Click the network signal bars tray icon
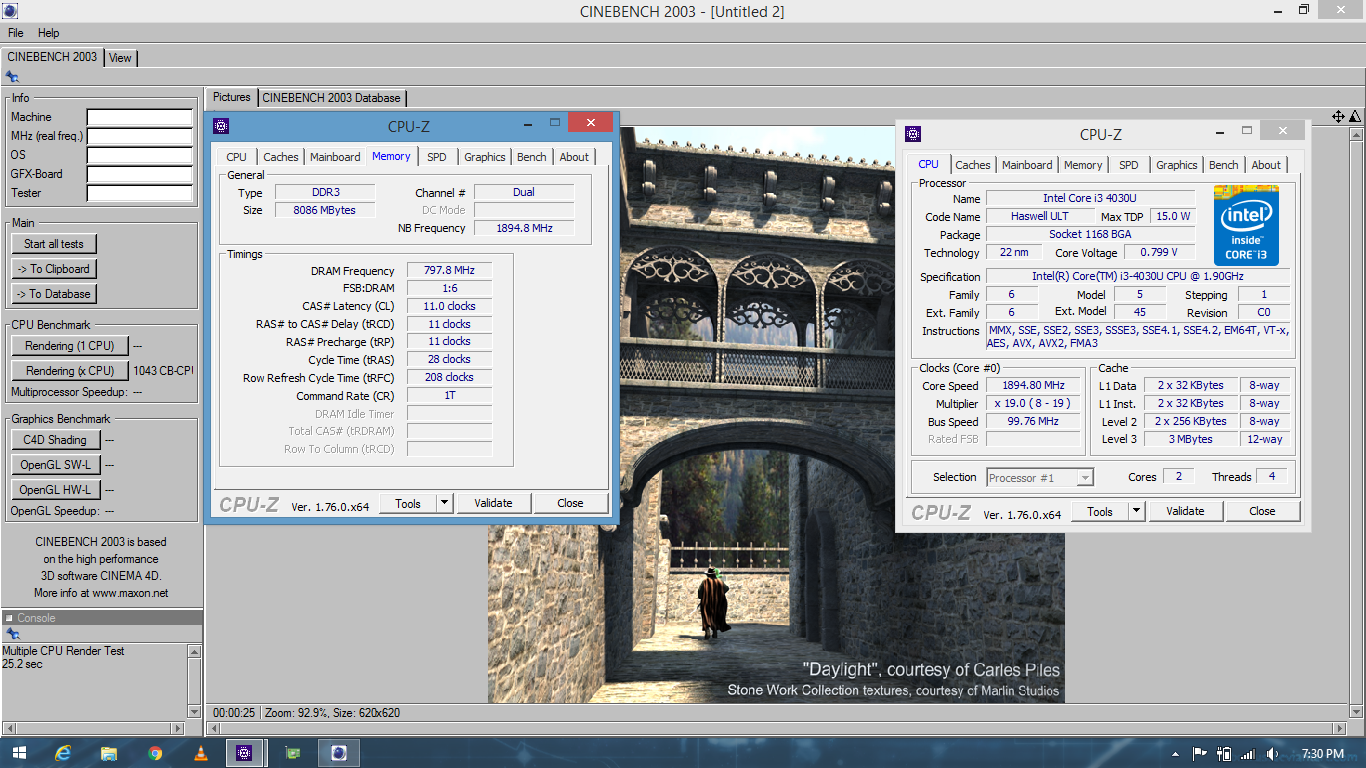1366x768 pixels. (x=1248, y=754)
